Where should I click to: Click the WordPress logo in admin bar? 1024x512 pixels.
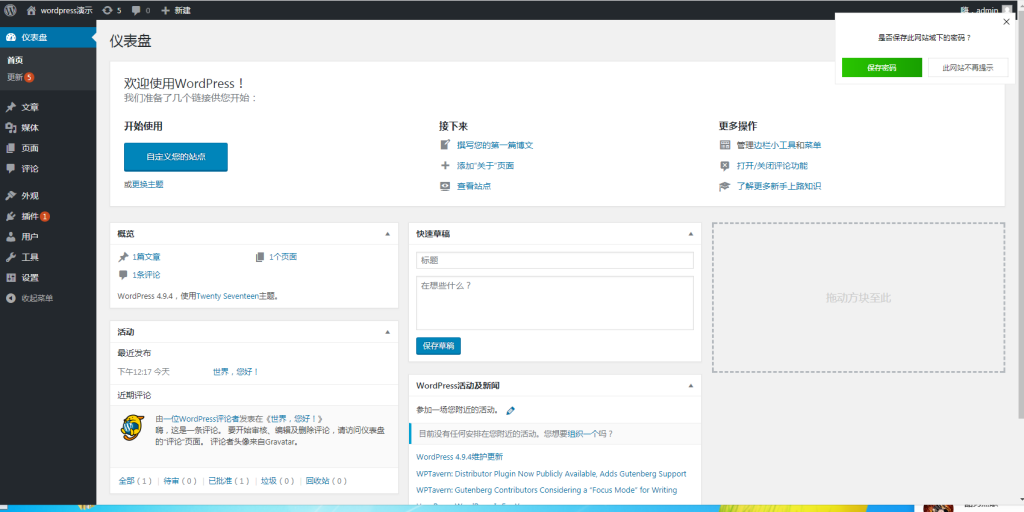pos(10,10)
